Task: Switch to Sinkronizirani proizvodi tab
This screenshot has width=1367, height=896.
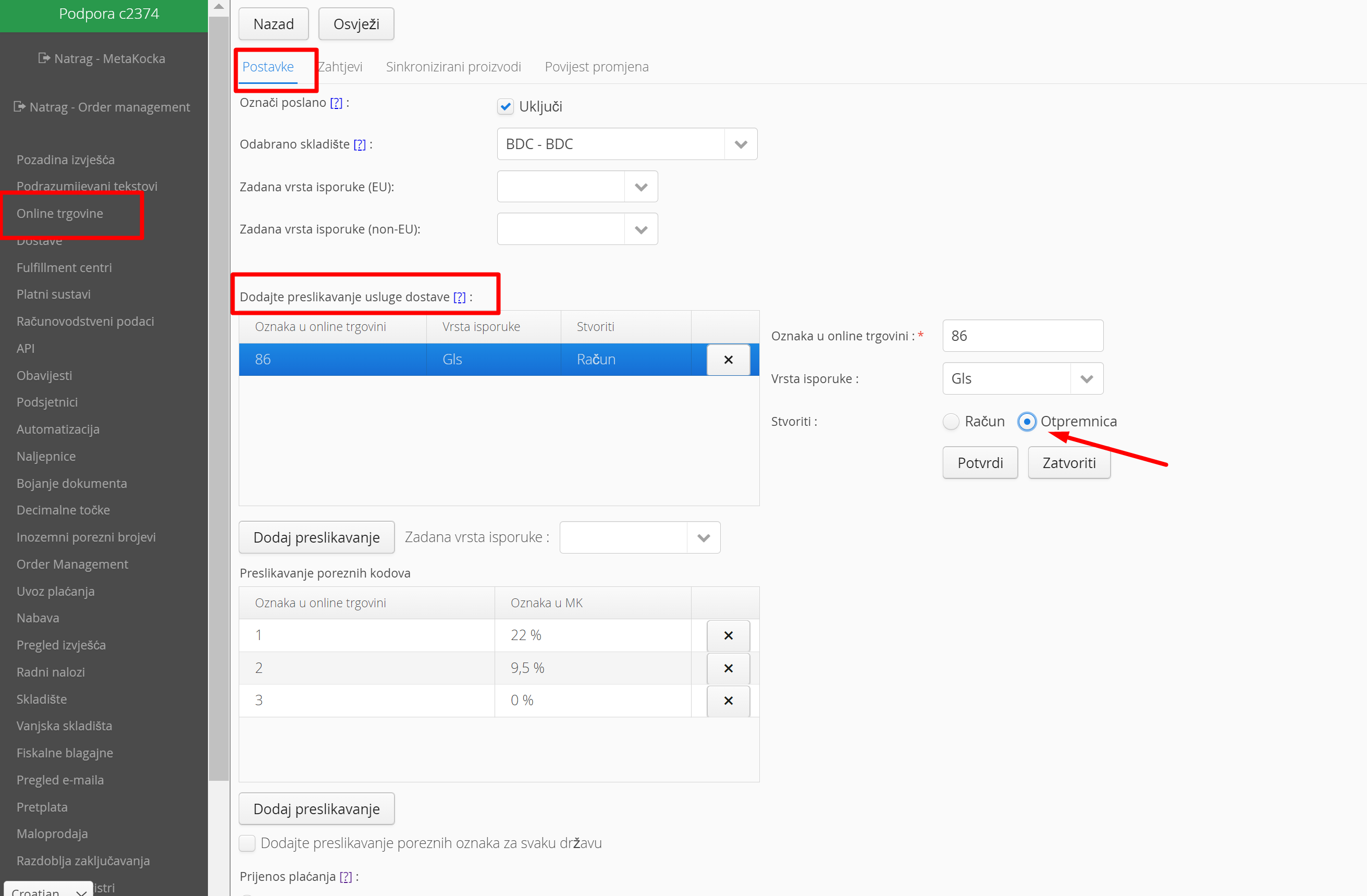Action: tap(453, 67)
